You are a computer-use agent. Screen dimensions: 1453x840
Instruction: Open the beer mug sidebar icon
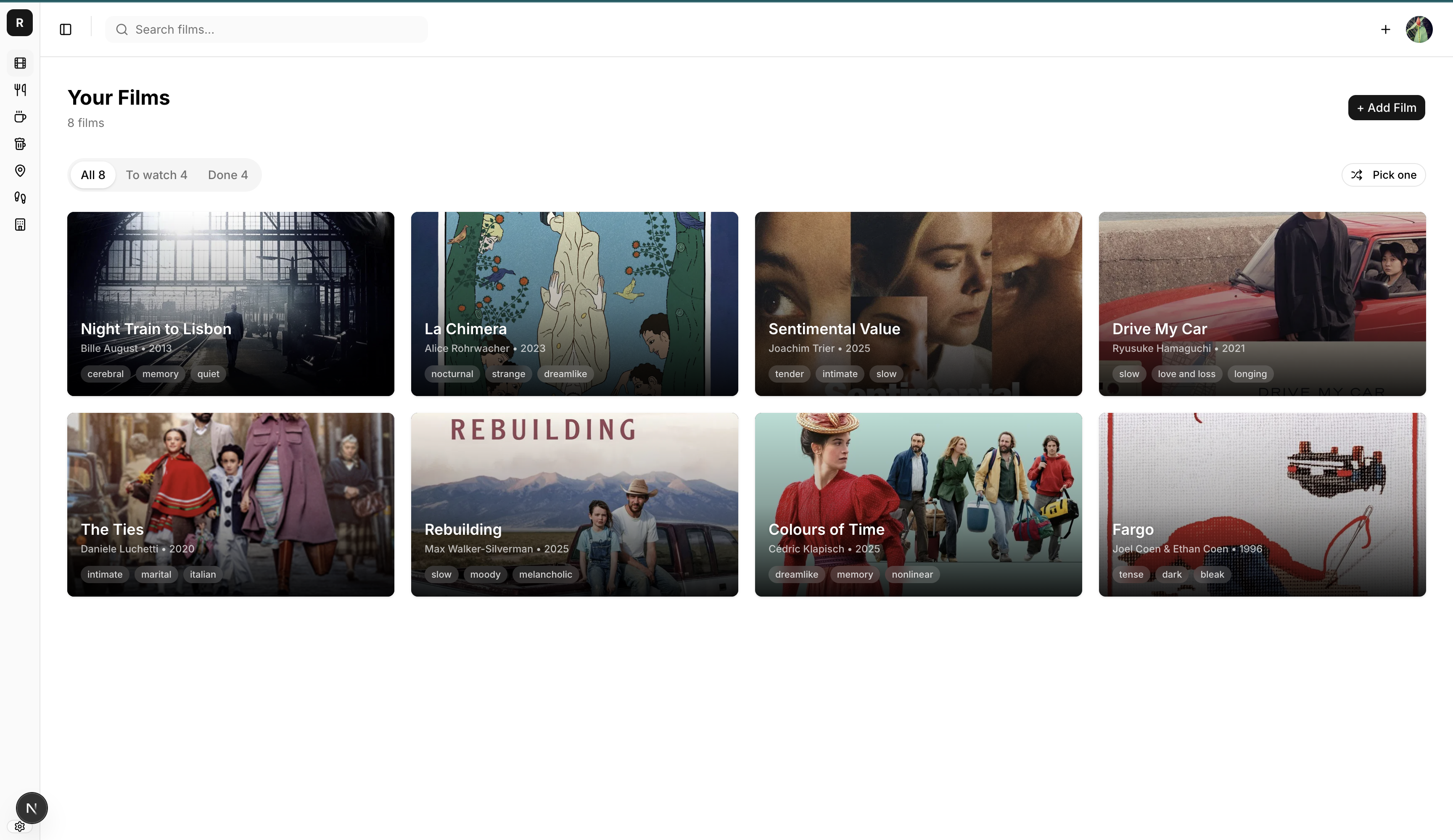(x=20, y=143)
